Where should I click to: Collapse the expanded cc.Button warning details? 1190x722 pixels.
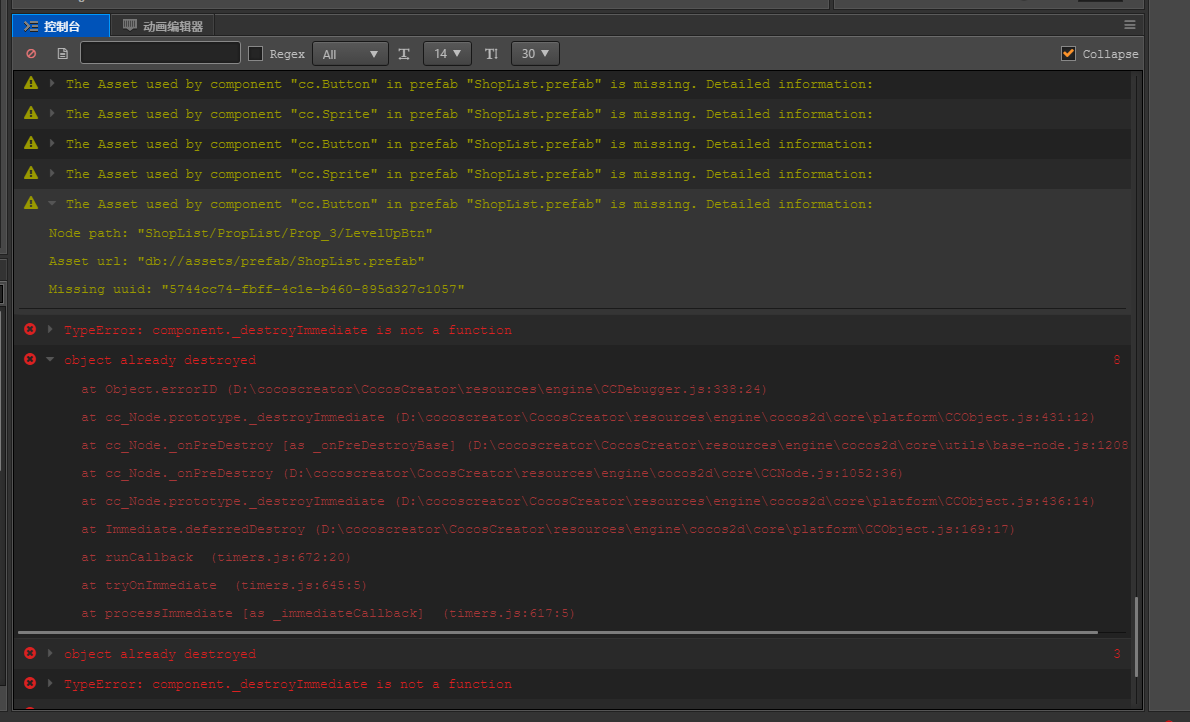tap(52, 204)
